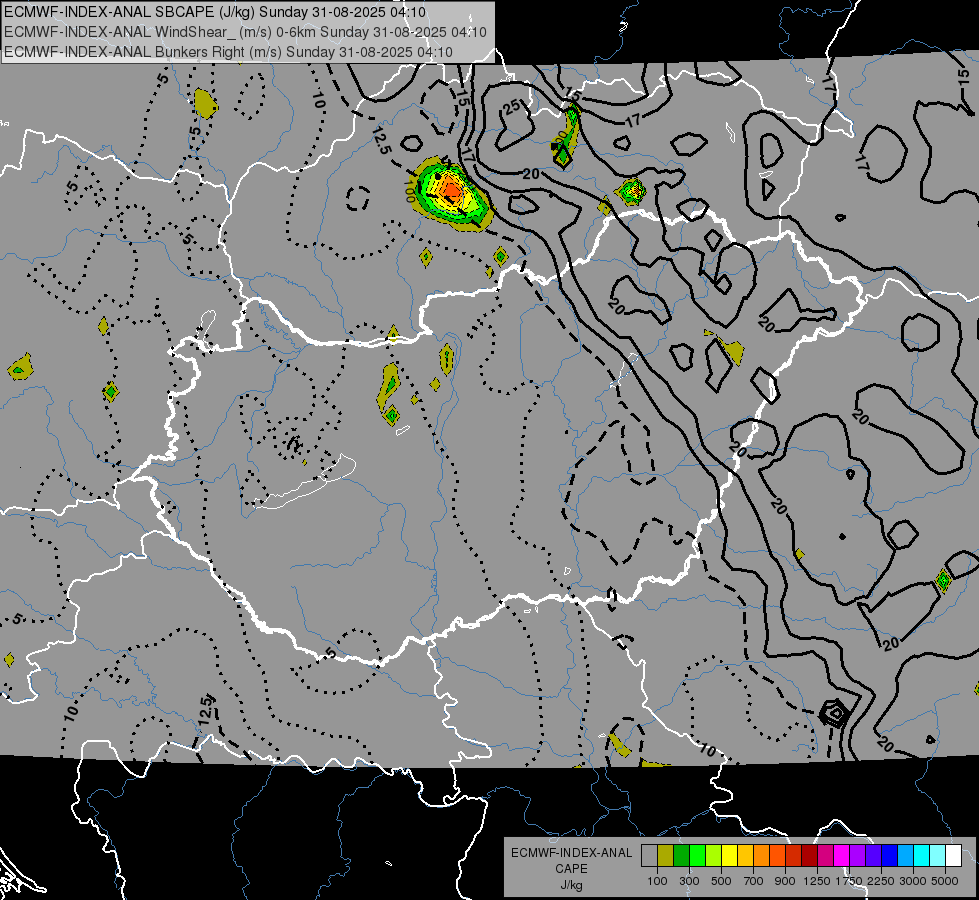Click the legend value 900
The height and width of the screenshot is (900, 979).
[785, 881]
